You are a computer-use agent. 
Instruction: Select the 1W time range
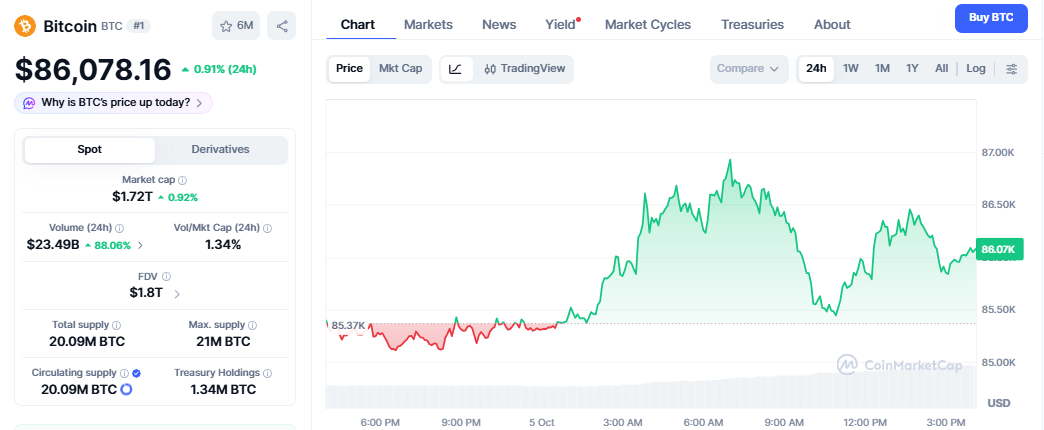[851, 69]
